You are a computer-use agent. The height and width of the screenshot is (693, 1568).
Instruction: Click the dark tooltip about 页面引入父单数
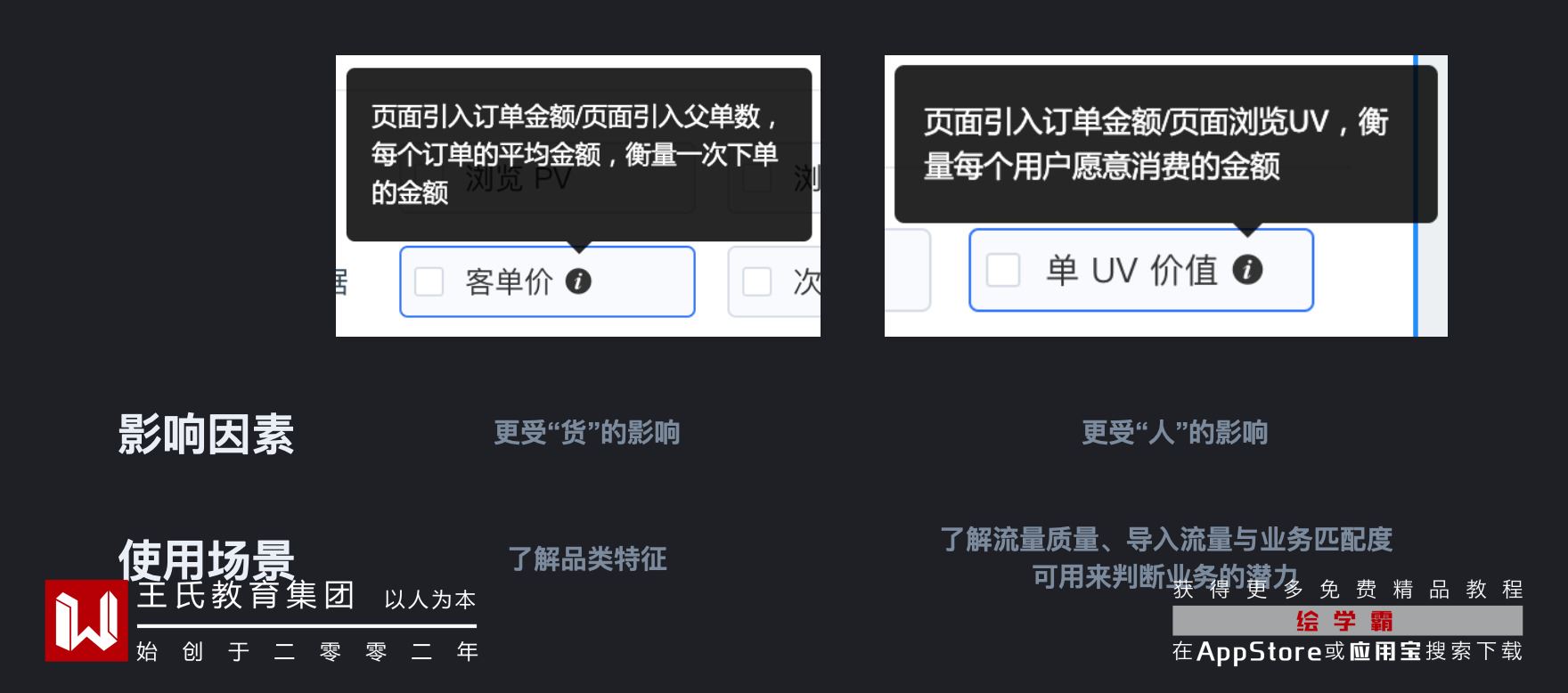click(x=579, y=154)
